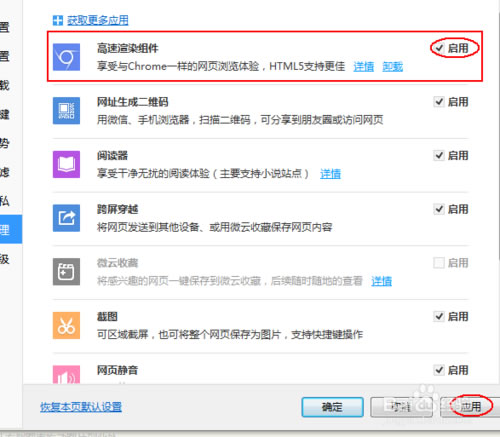Select the highlighted sidebar tab
Viewport: 500px width, 437px height.
[11, 229]
